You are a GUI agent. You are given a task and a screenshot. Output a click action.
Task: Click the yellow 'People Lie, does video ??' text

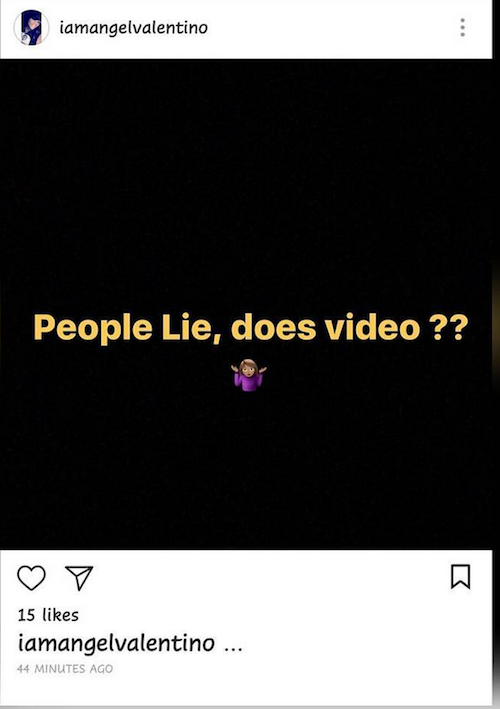(250, 328)
